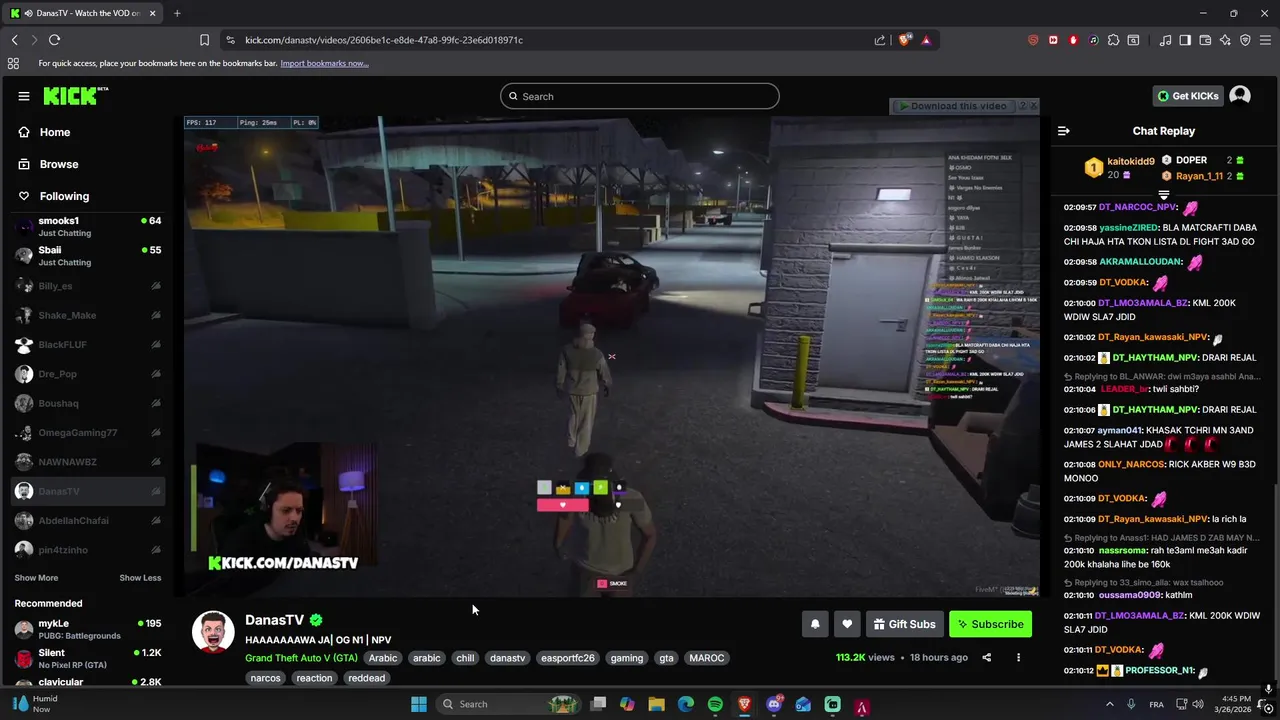The height and width of the screenshot is (720, 1280).
Task: Select the capitalized Arabic tag
Action: [383, 658]
